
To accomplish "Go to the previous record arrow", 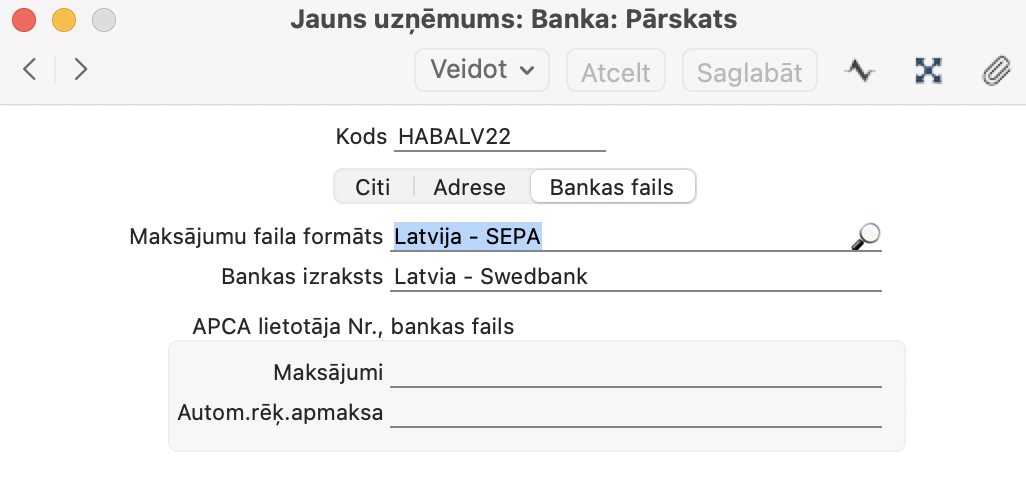I will pos(30,70).
